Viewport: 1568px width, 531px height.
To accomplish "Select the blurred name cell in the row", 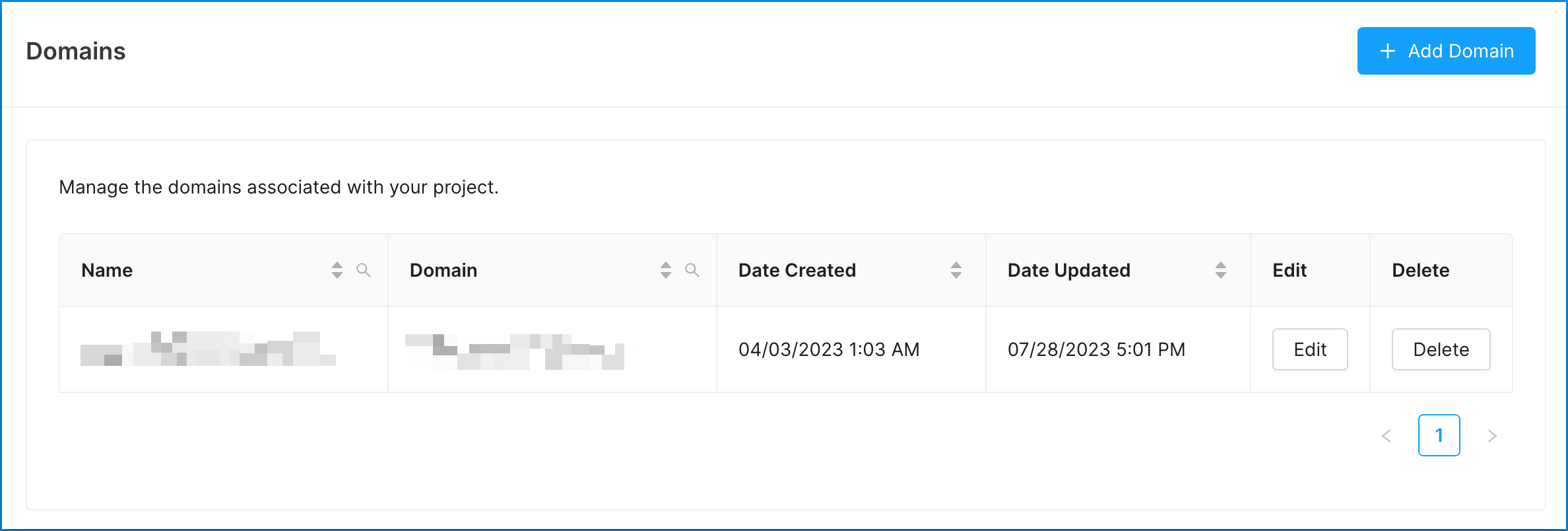I will coord(208,349).
